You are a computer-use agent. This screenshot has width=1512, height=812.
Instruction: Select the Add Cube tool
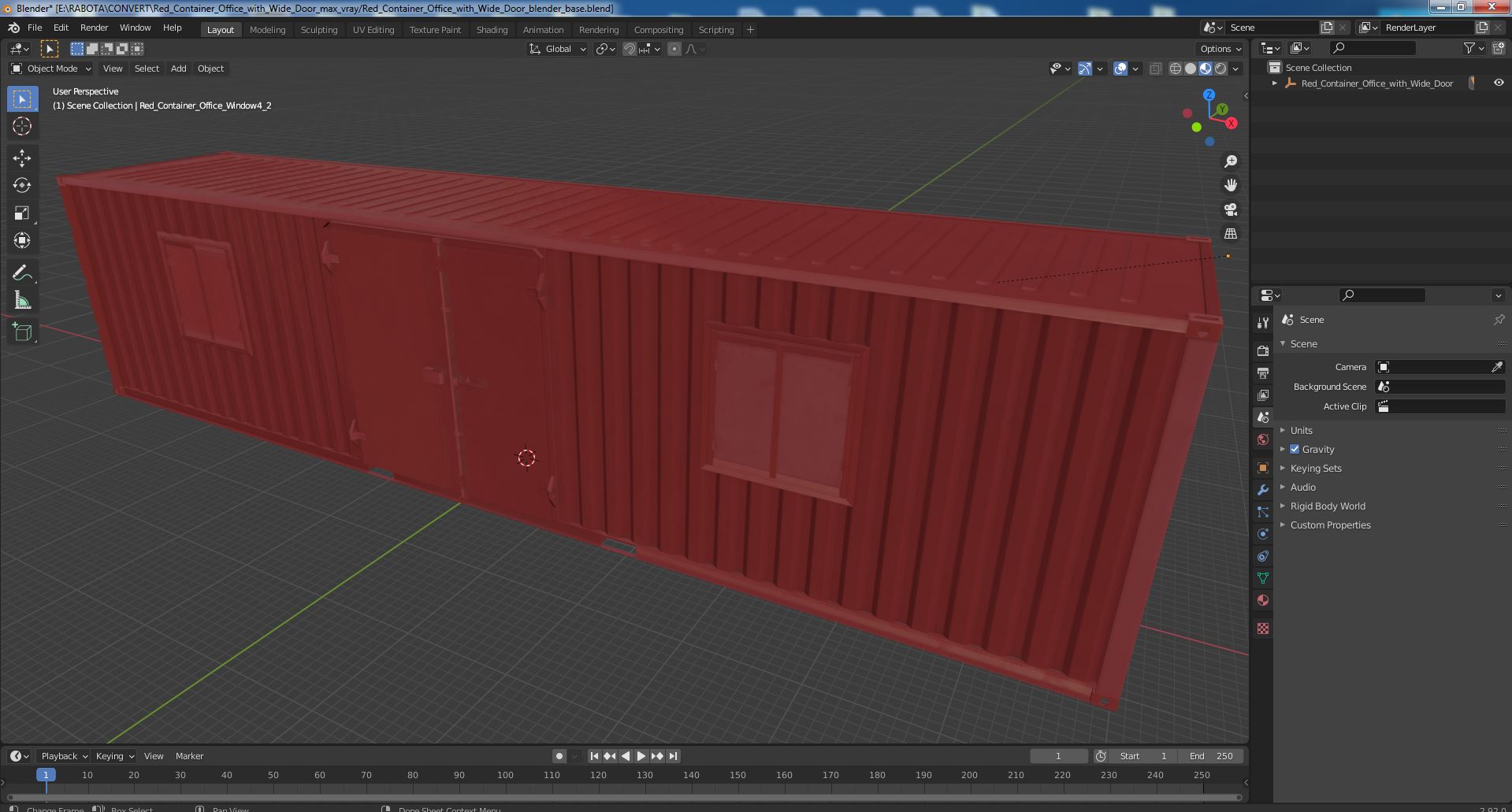[22, 332]
